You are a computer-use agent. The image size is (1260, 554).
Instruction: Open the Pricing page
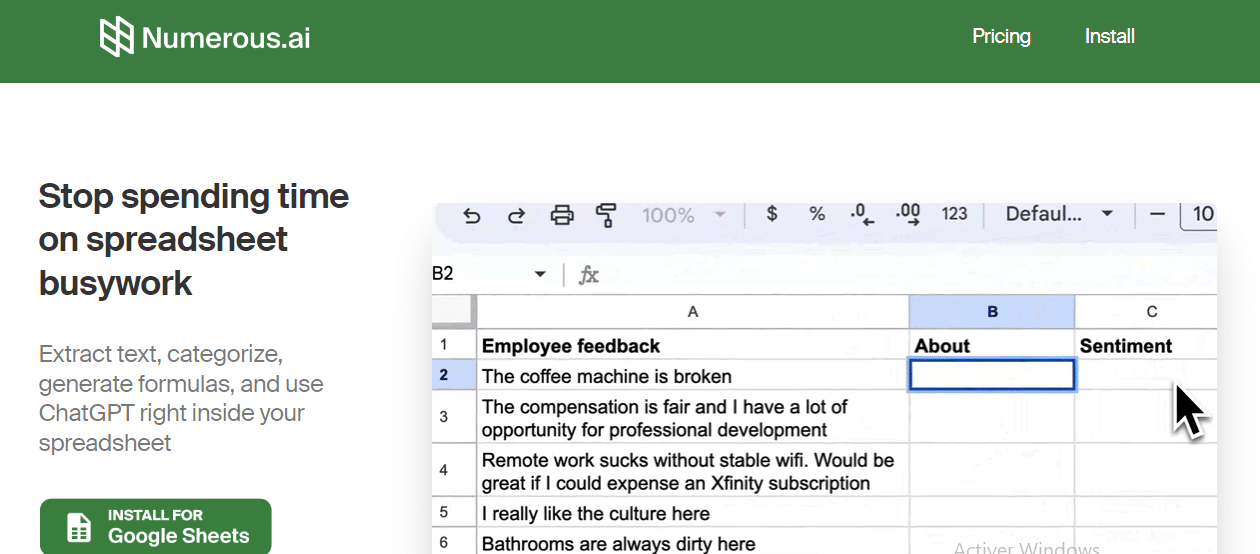(x=1001, y=37)
